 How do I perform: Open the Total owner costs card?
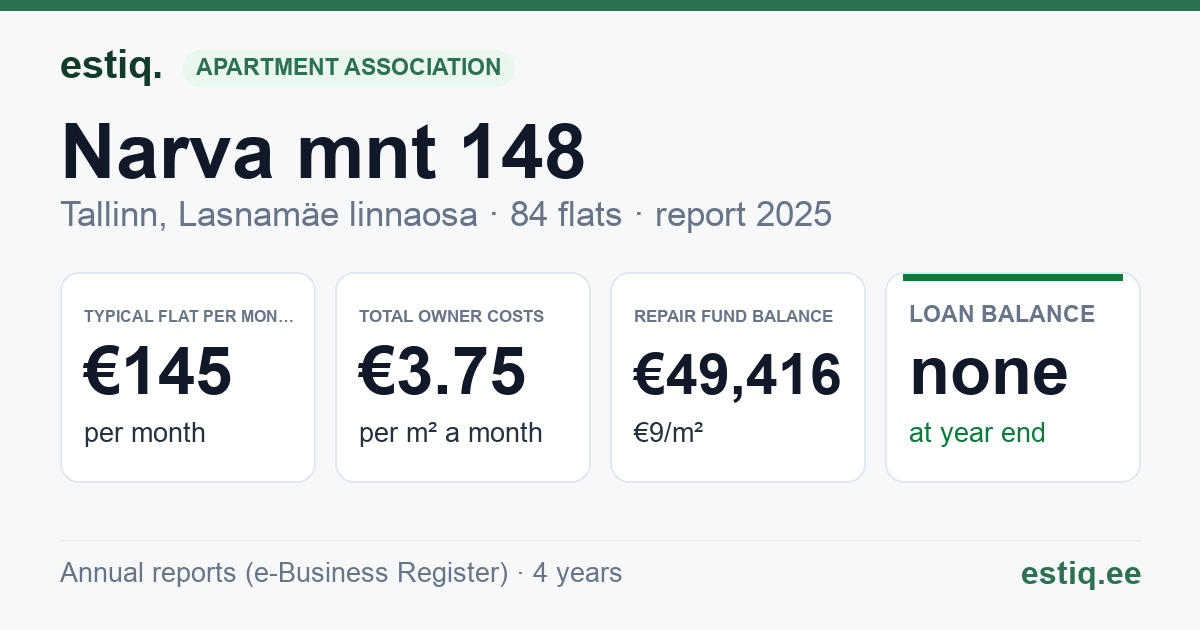pos(463,377)
